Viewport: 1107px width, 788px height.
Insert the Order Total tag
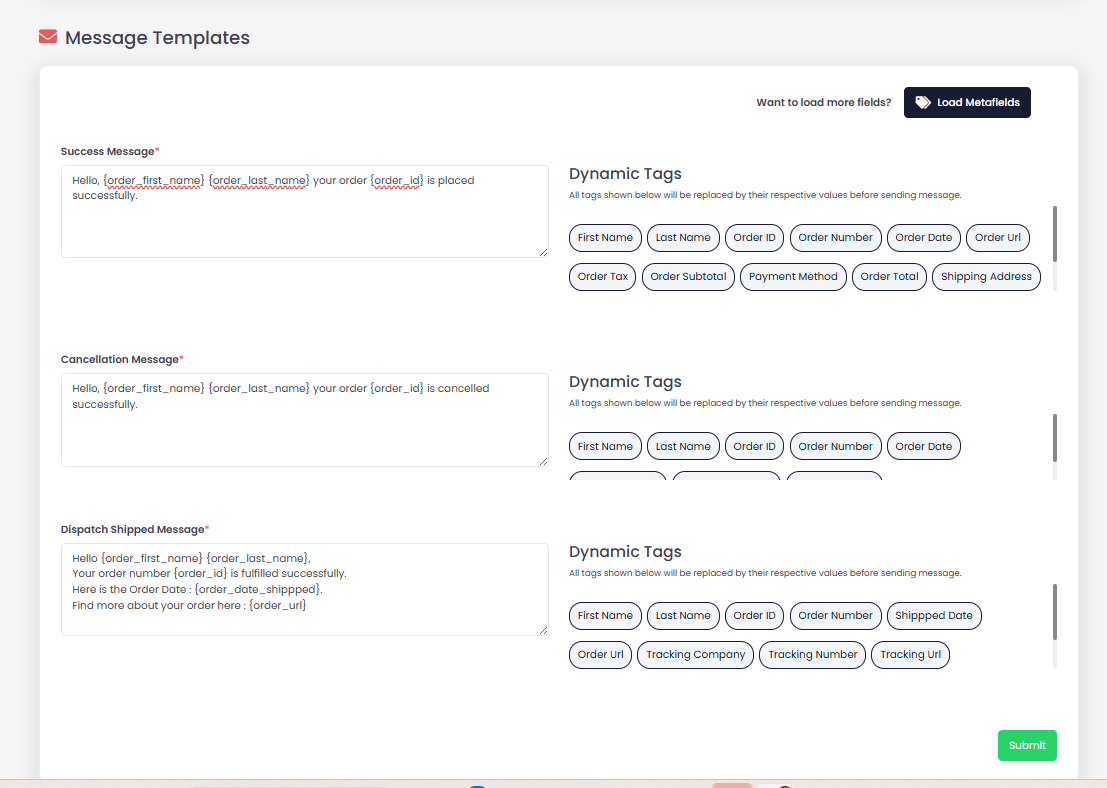pos(889,277)
